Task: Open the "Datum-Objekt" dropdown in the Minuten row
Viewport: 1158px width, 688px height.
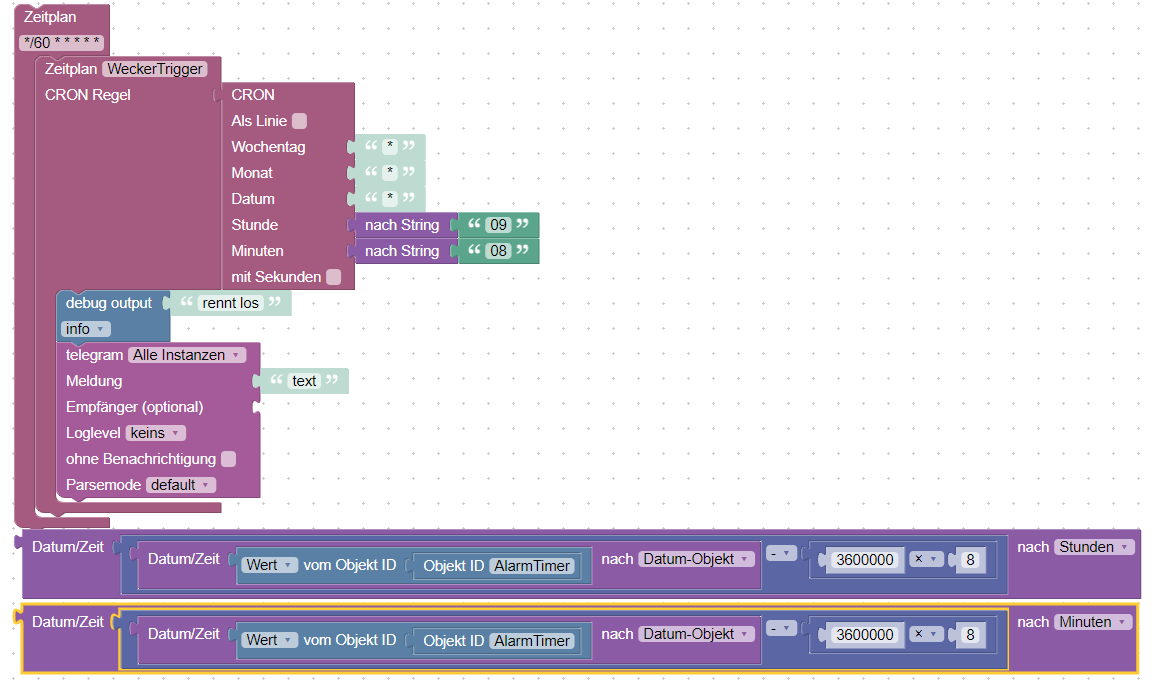Action: point(696,634)
